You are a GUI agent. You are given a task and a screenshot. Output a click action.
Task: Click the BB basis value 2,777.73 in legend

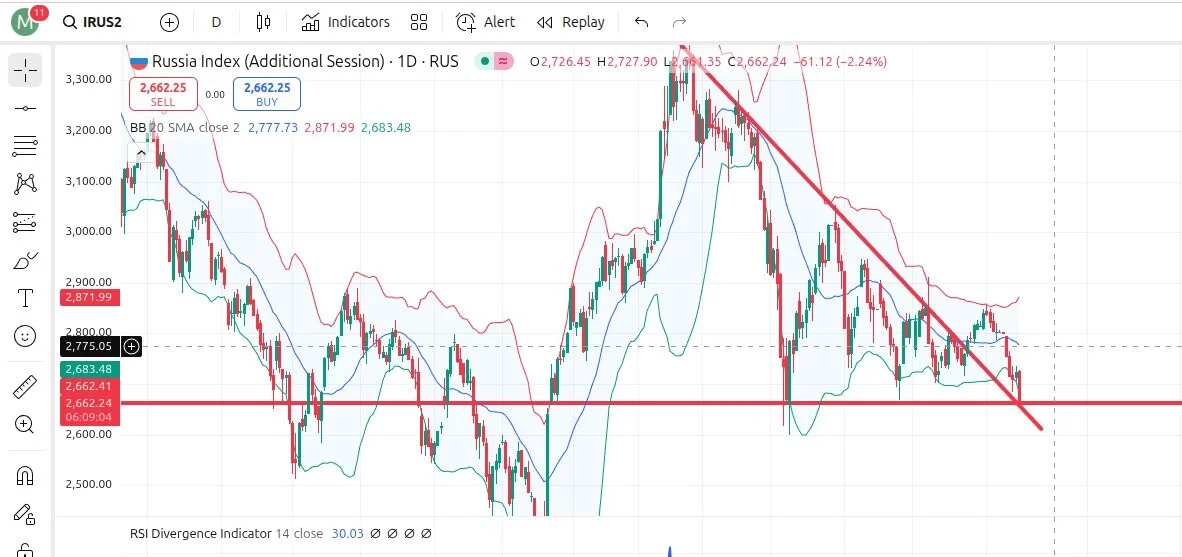(x=273, y=127)
